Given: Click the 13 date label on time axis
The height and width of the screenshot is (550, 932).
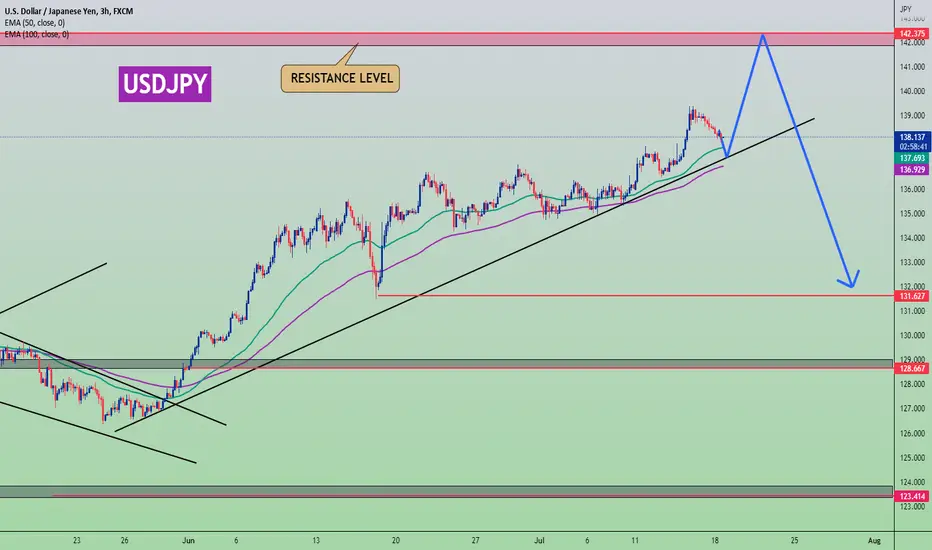Looking at the screenshot, I should (x=316, y=540).
